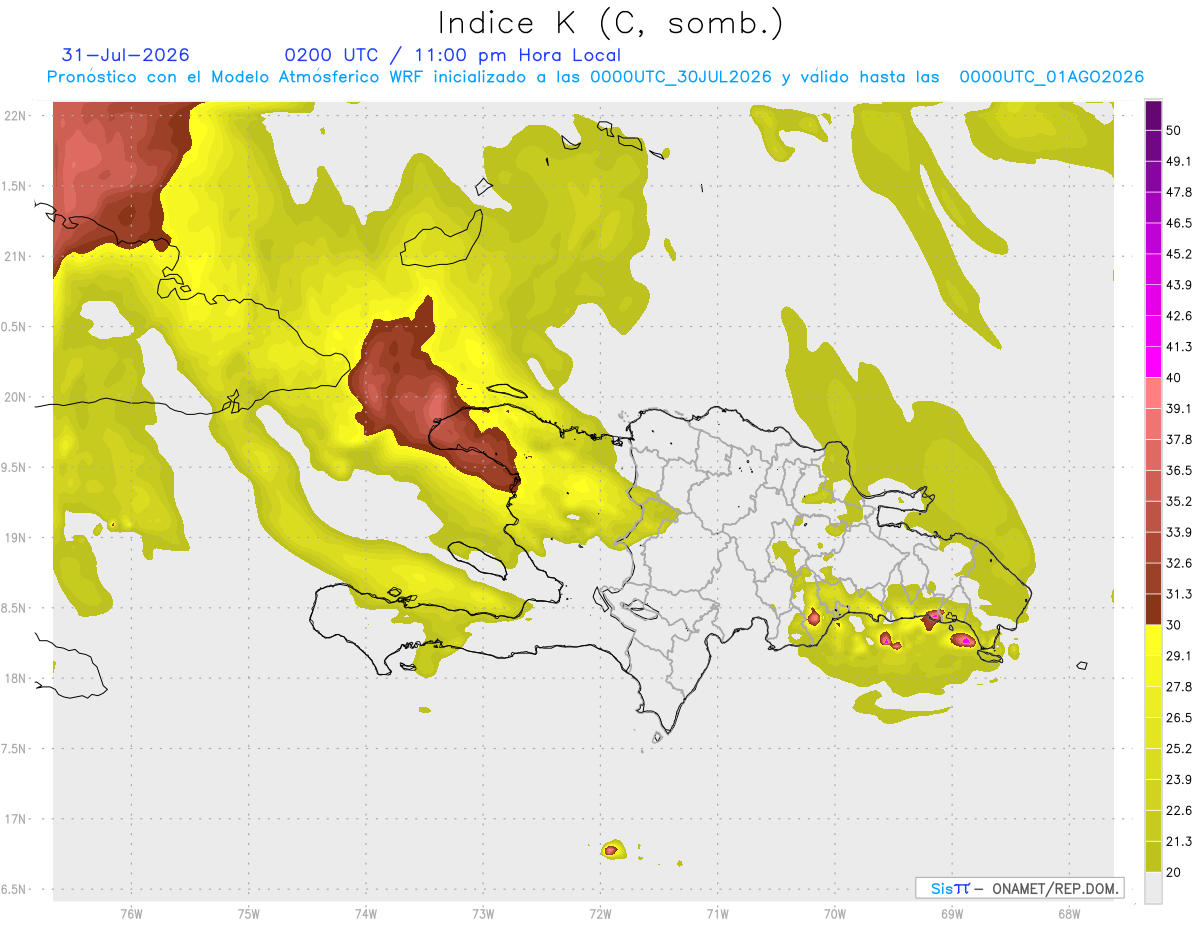
Task: Click the "Indice K (C, somb.)" title
Action: (x=611, y=23)
